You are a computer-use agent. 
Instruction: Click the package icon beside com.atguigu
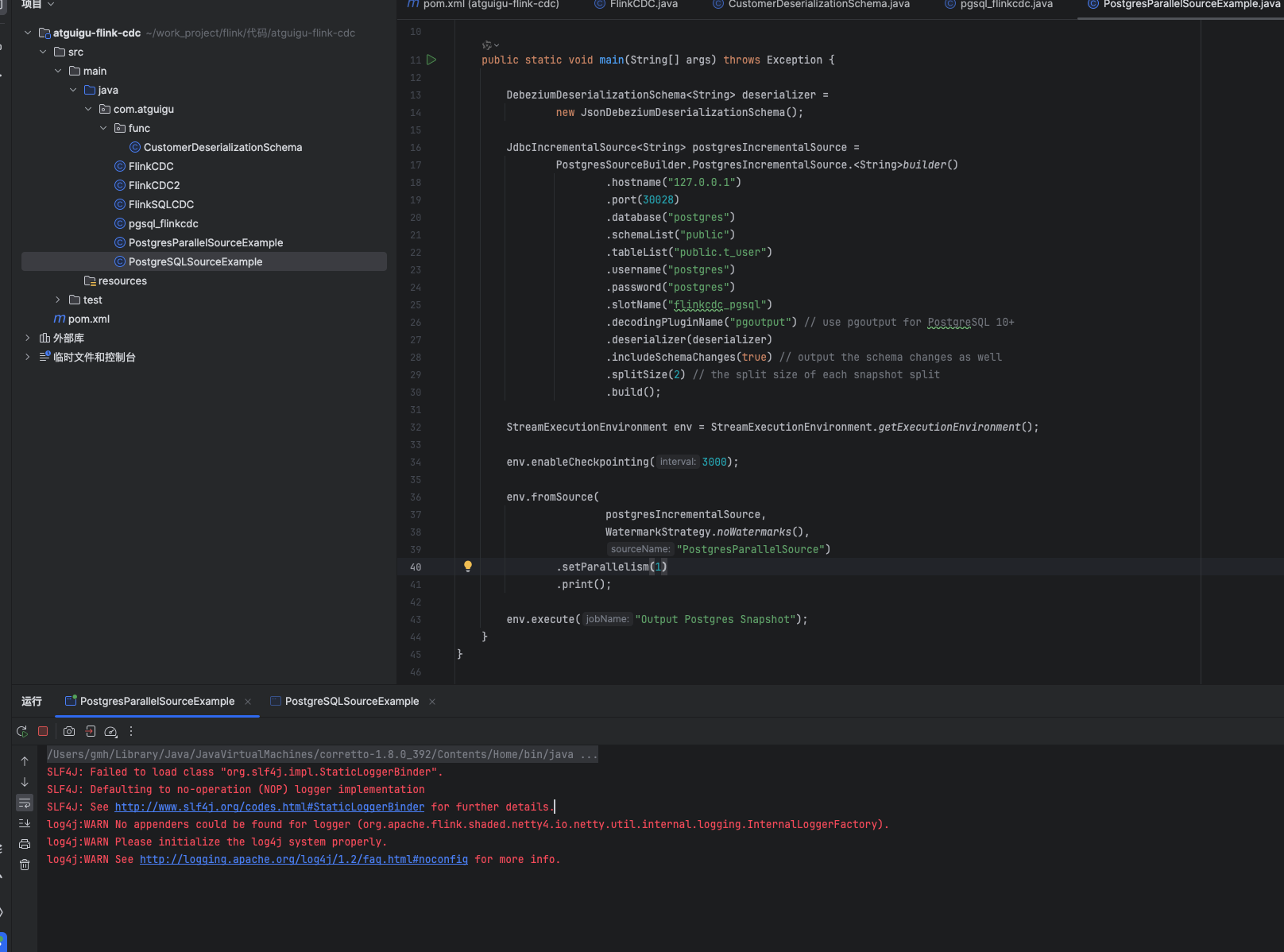pyautogui.click(x=105, y=109)
